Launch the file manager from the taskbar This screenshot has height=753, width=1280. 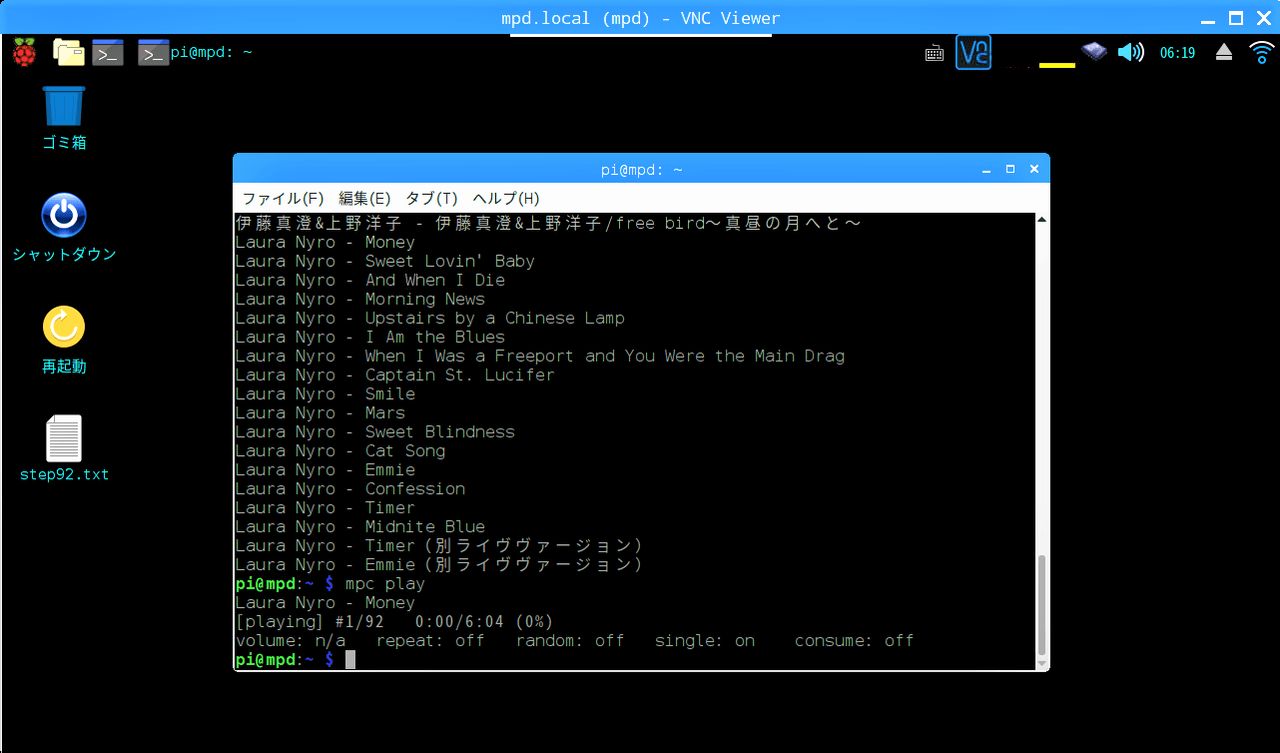coord(69,52)
